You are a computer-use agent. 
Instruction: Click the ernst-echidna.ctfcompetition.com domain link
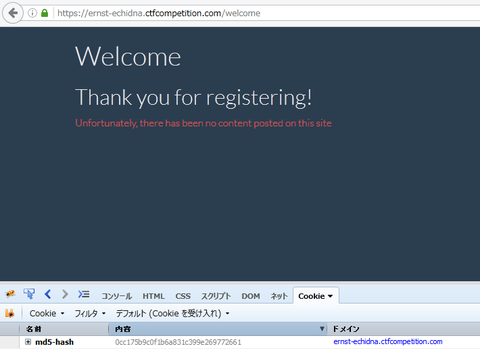(388, 342)
